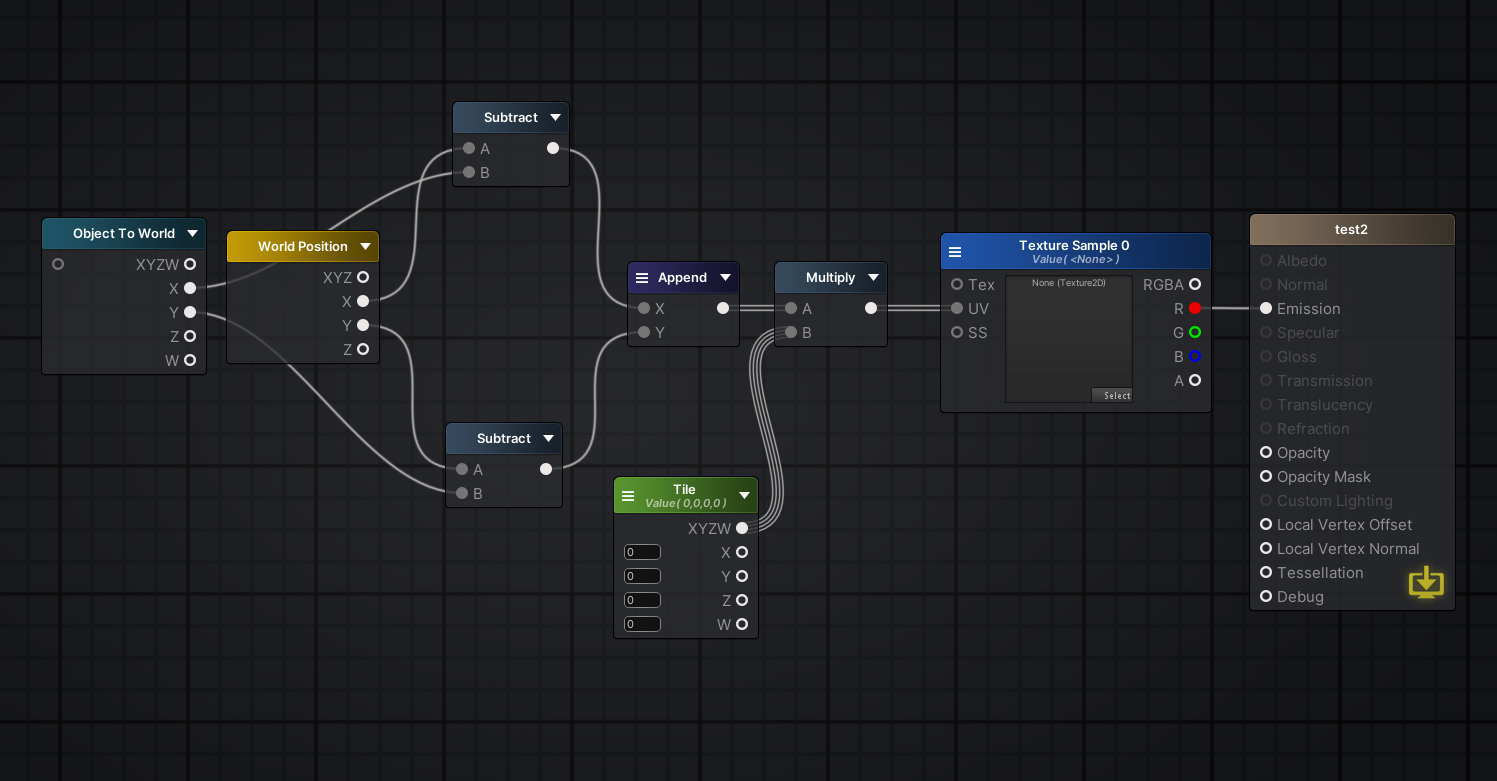Click the yellow update shader icon on test2

pyautogui.click(x=1426, y=582)
